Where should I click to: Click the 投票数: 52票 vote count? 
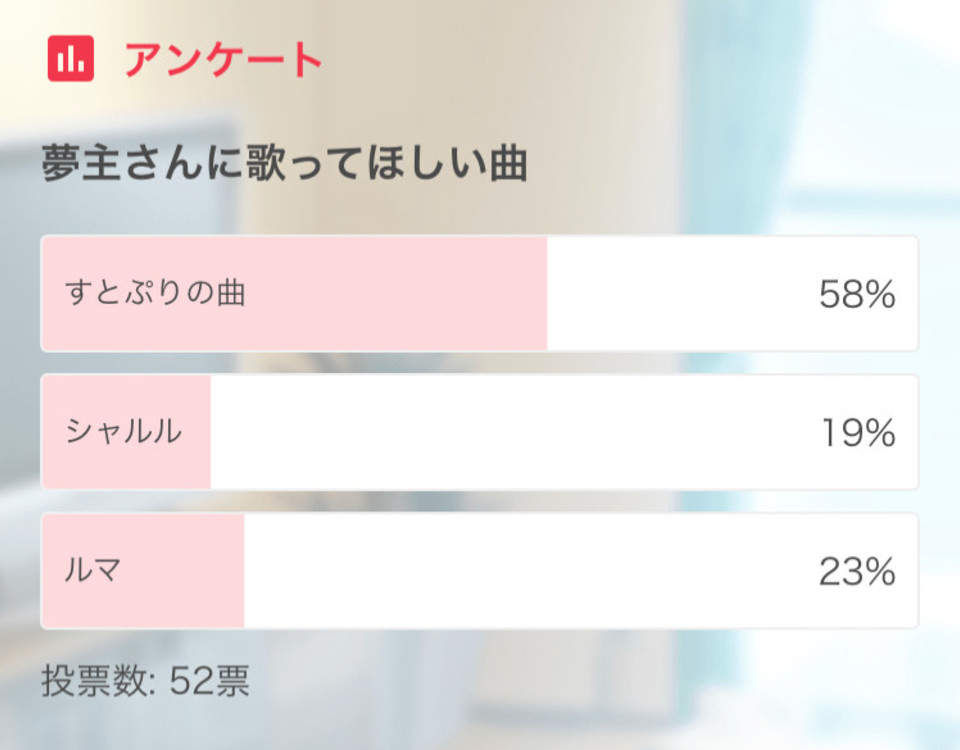pyautogui.click(x=146, y=681)
